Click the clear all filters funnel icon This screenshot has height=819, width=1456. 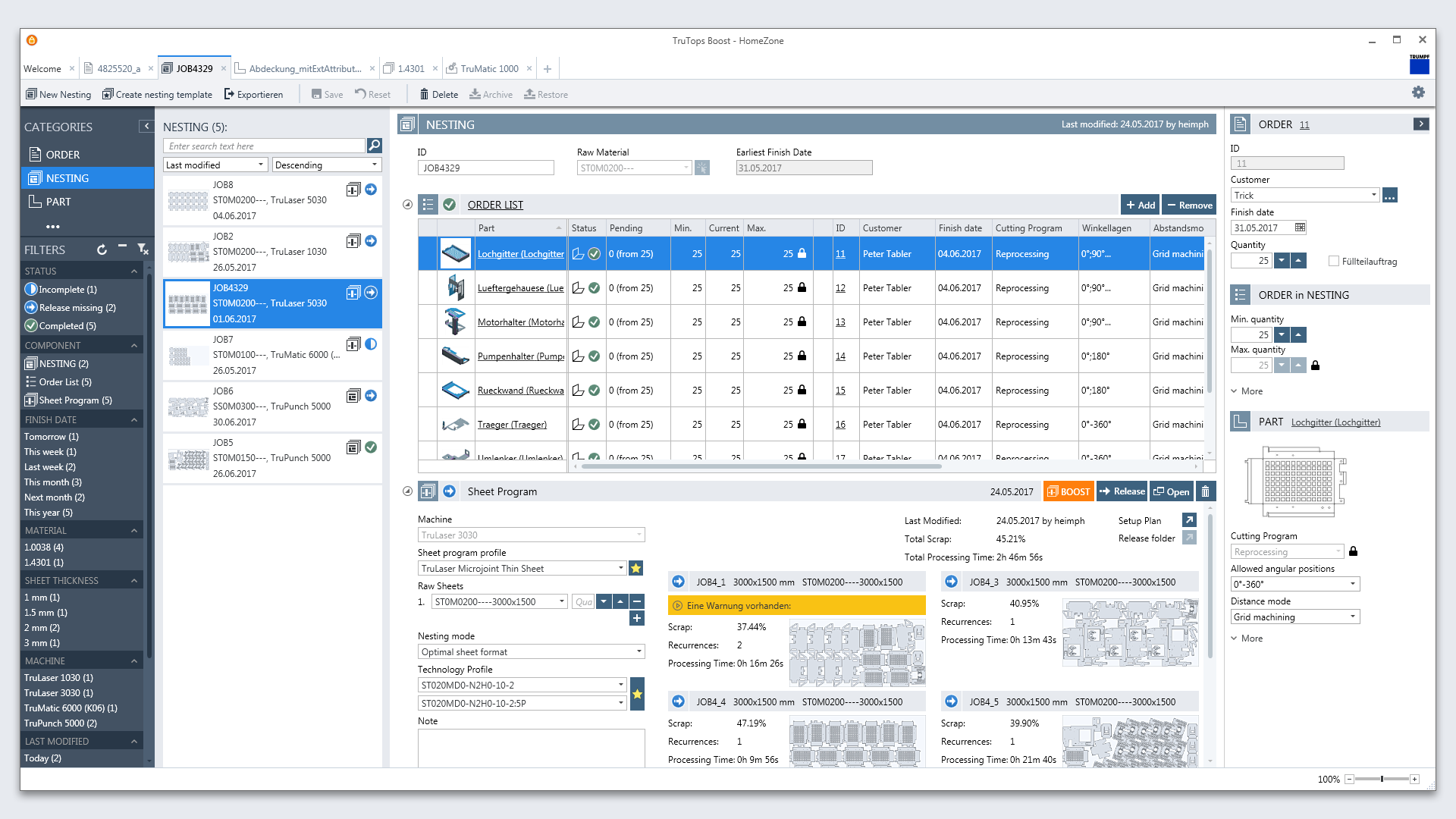[143, 249]
